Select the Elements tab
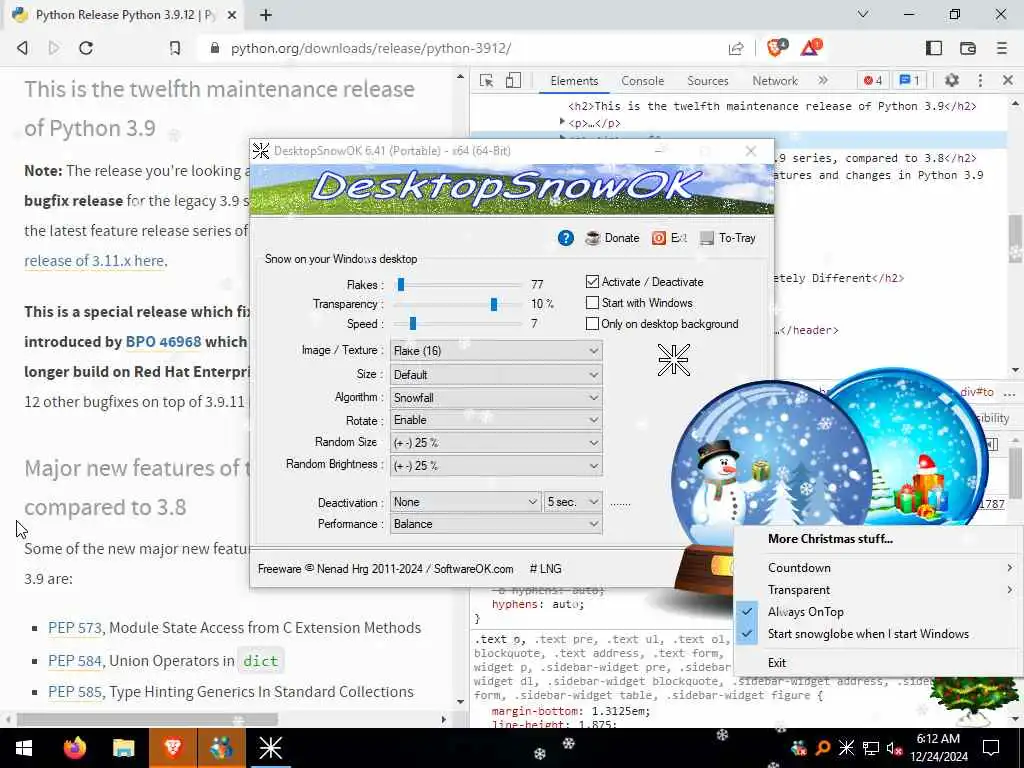 click(574, 81)
